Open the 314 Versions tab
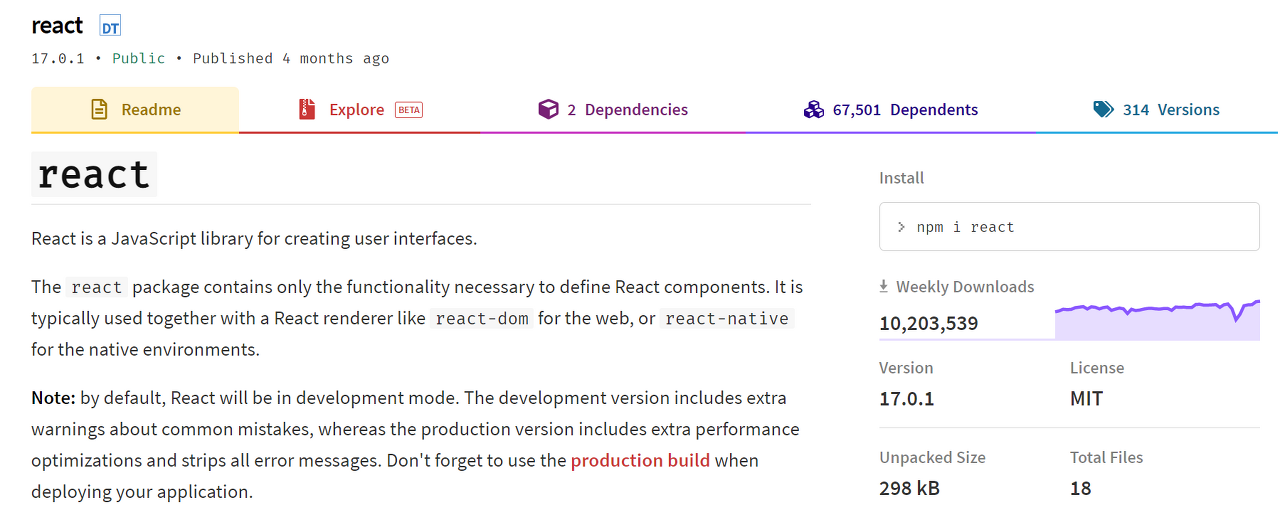This screenshot has height=510, width=1280. (x=1157, y=110)
